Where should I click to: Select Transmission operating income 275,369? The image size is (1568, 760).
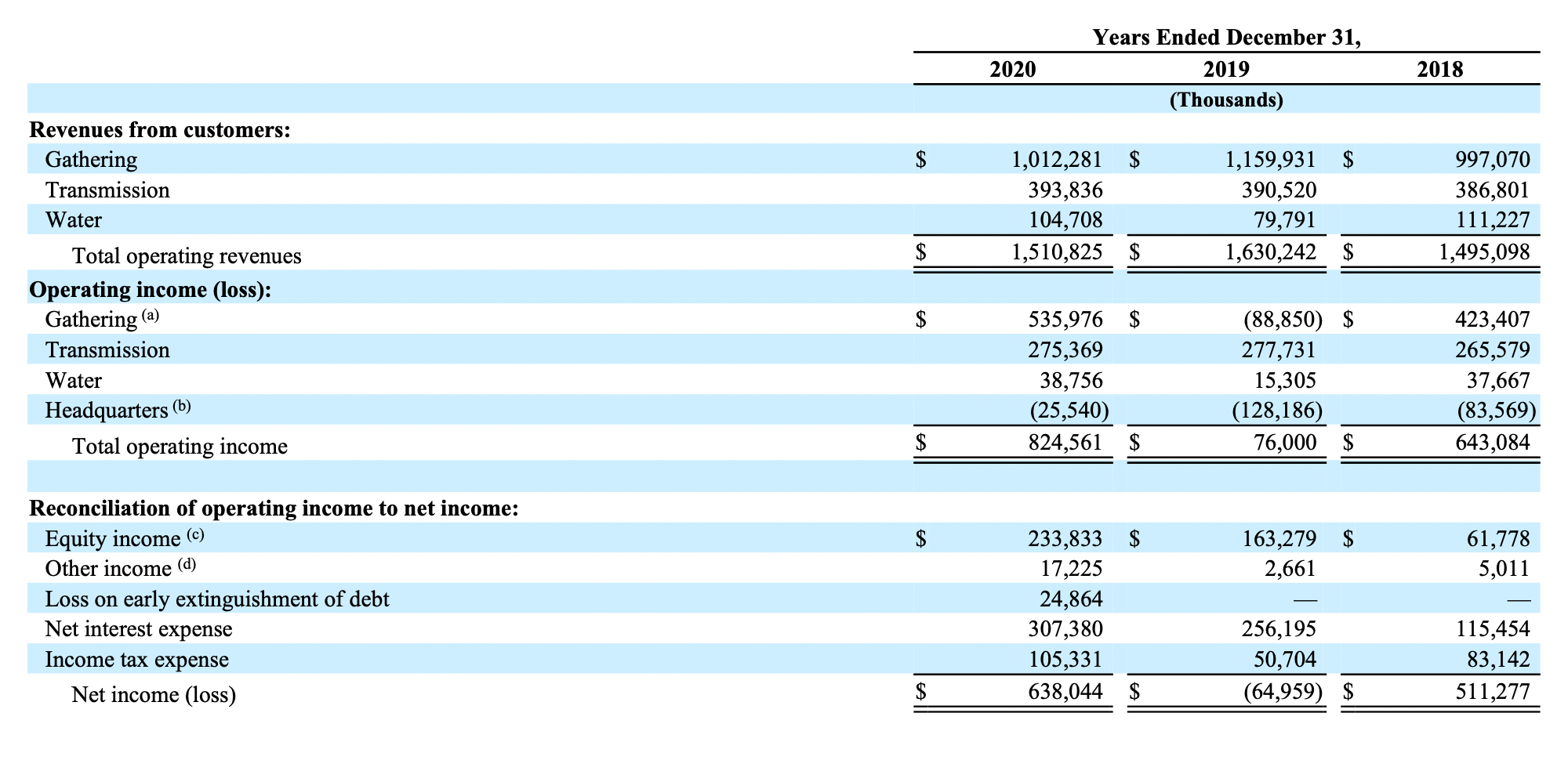point(1065,350)
